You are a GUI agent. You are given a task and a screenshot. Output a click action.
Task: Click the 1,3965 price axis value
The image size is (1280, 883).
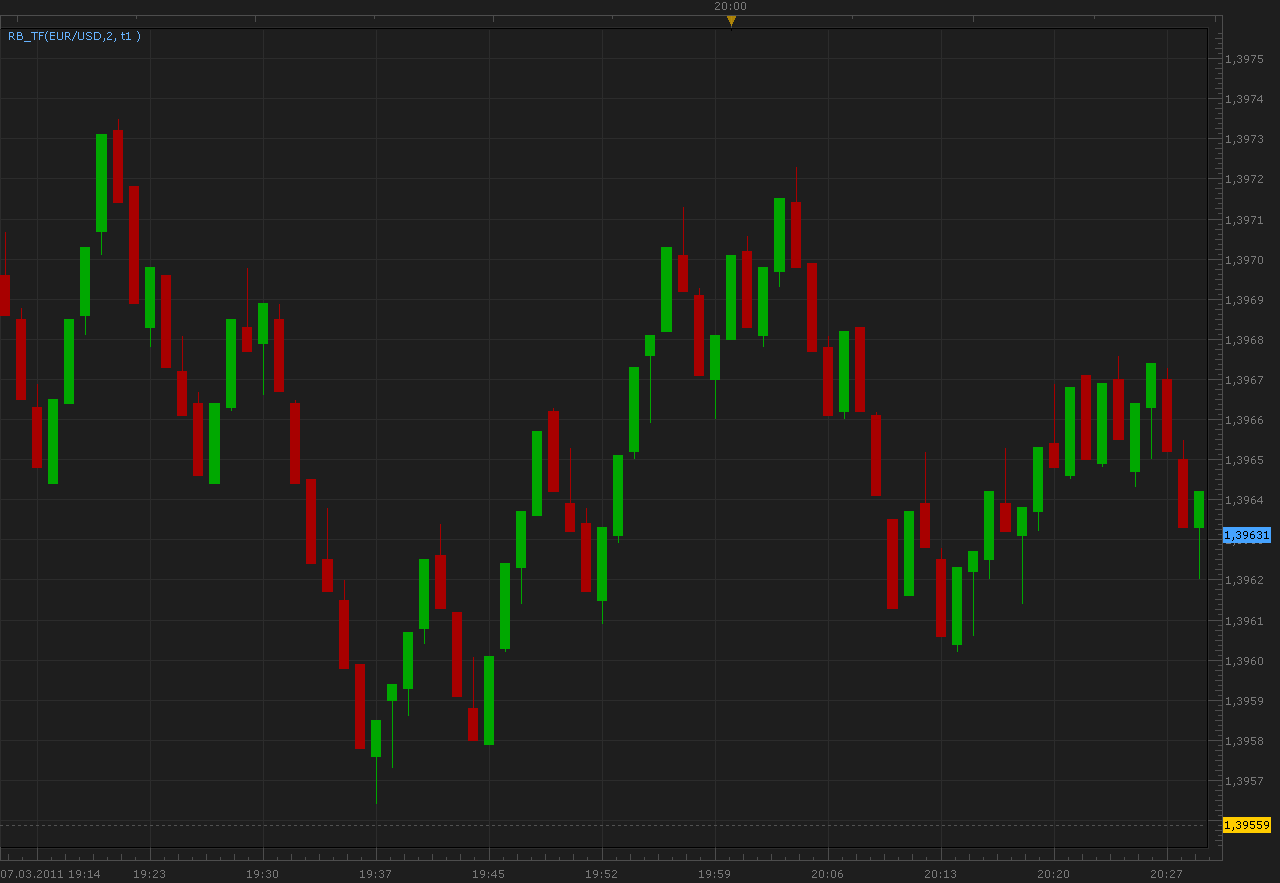(x=1245, y=460)
